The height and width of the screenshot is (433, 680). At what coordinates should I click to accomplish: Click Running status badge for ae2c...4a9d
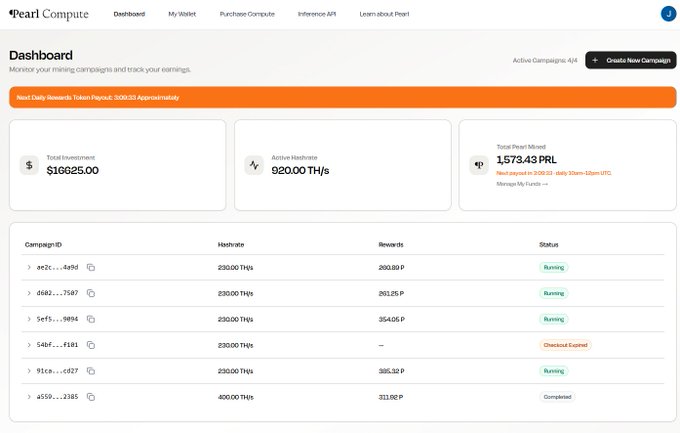tap(554, 267)
